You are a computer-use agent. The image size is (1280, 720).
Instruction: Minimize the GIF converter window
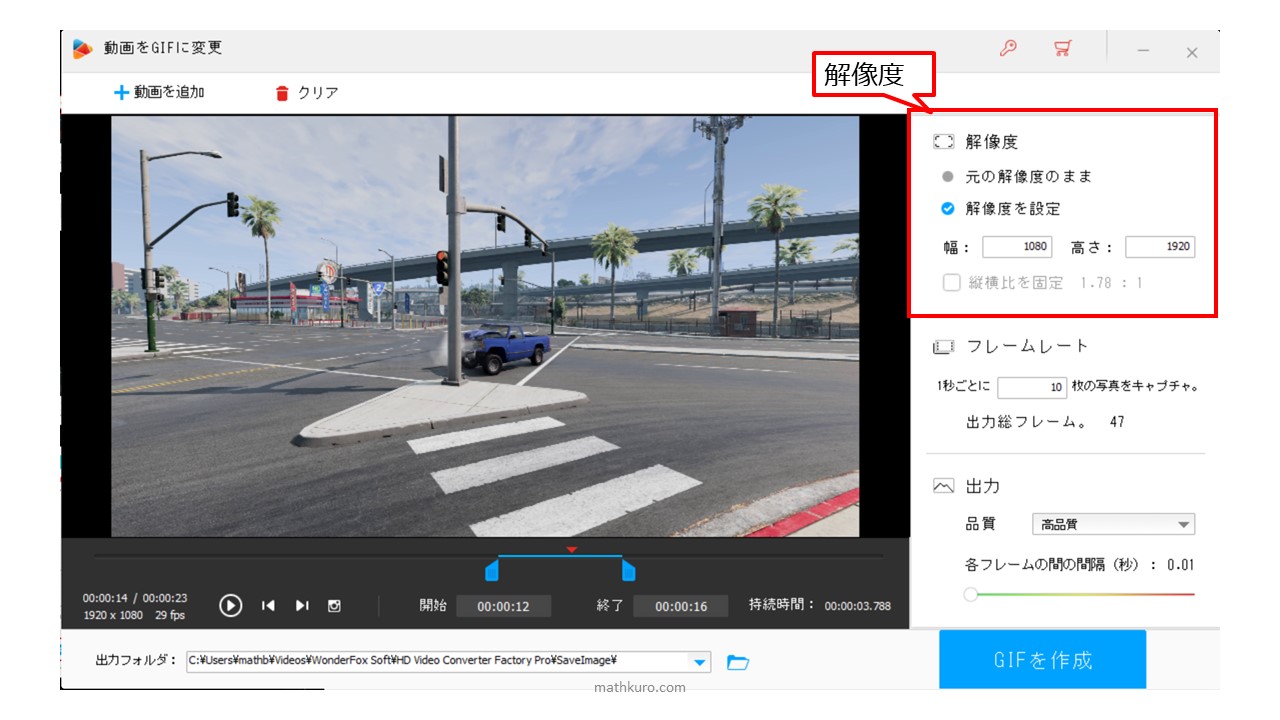coord(1143,51)
